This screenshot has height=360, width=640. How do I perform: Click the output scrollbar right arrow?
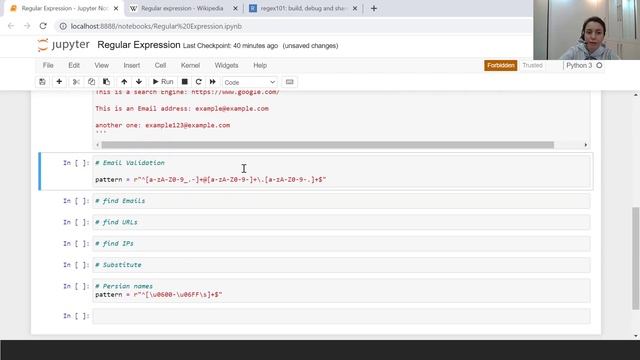click(586, 145)
